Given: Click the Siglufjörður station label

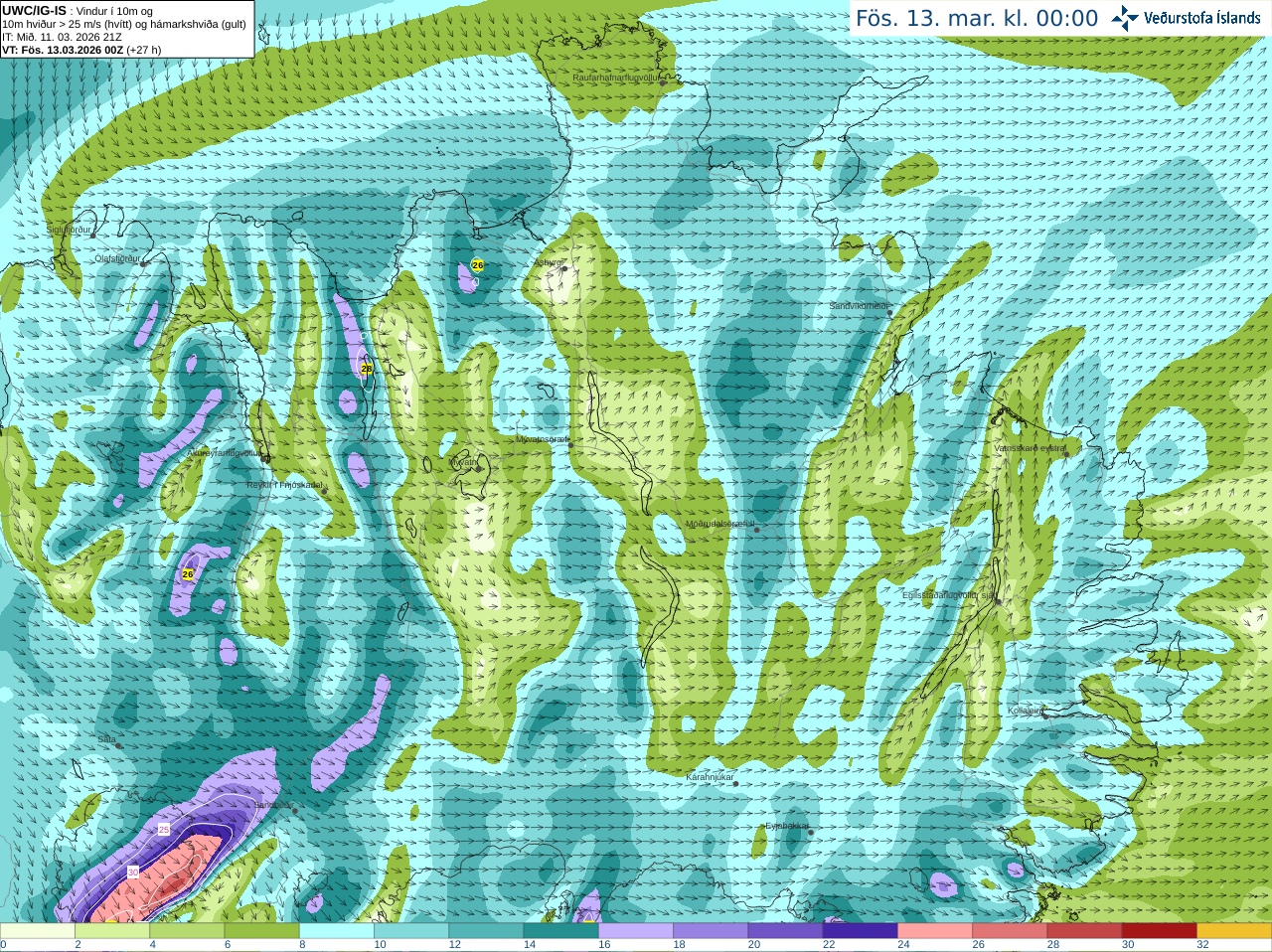Looking at the screenshot, I should pyautogui.click(x=69, y=230).
